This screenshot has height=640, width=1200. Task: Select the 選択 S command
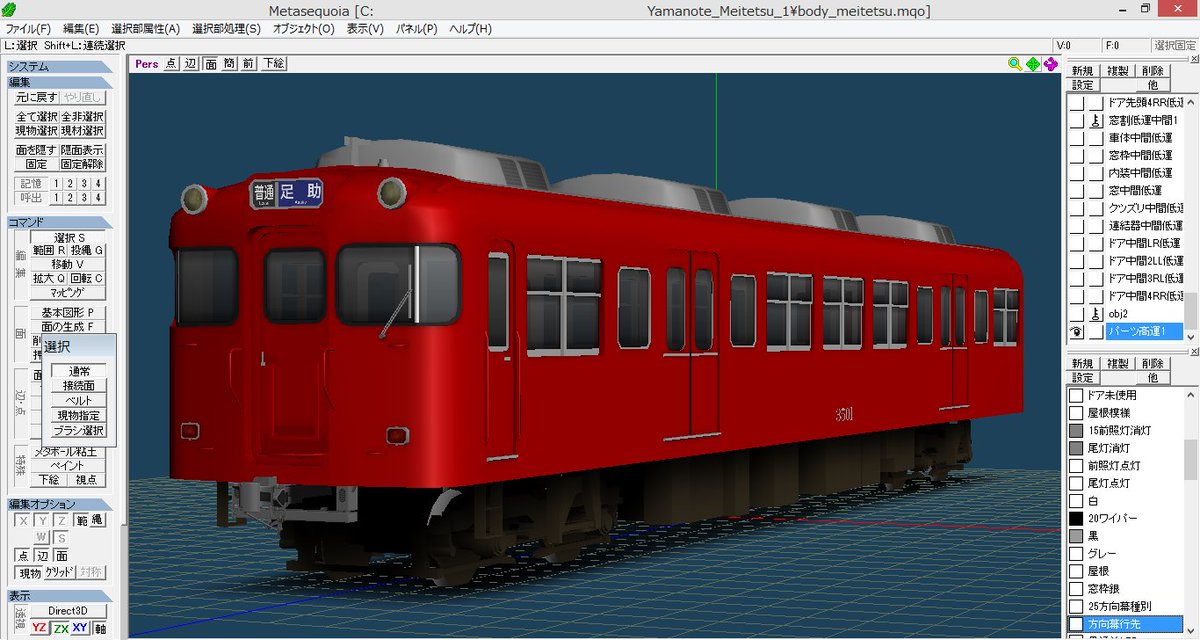point(69,237)
